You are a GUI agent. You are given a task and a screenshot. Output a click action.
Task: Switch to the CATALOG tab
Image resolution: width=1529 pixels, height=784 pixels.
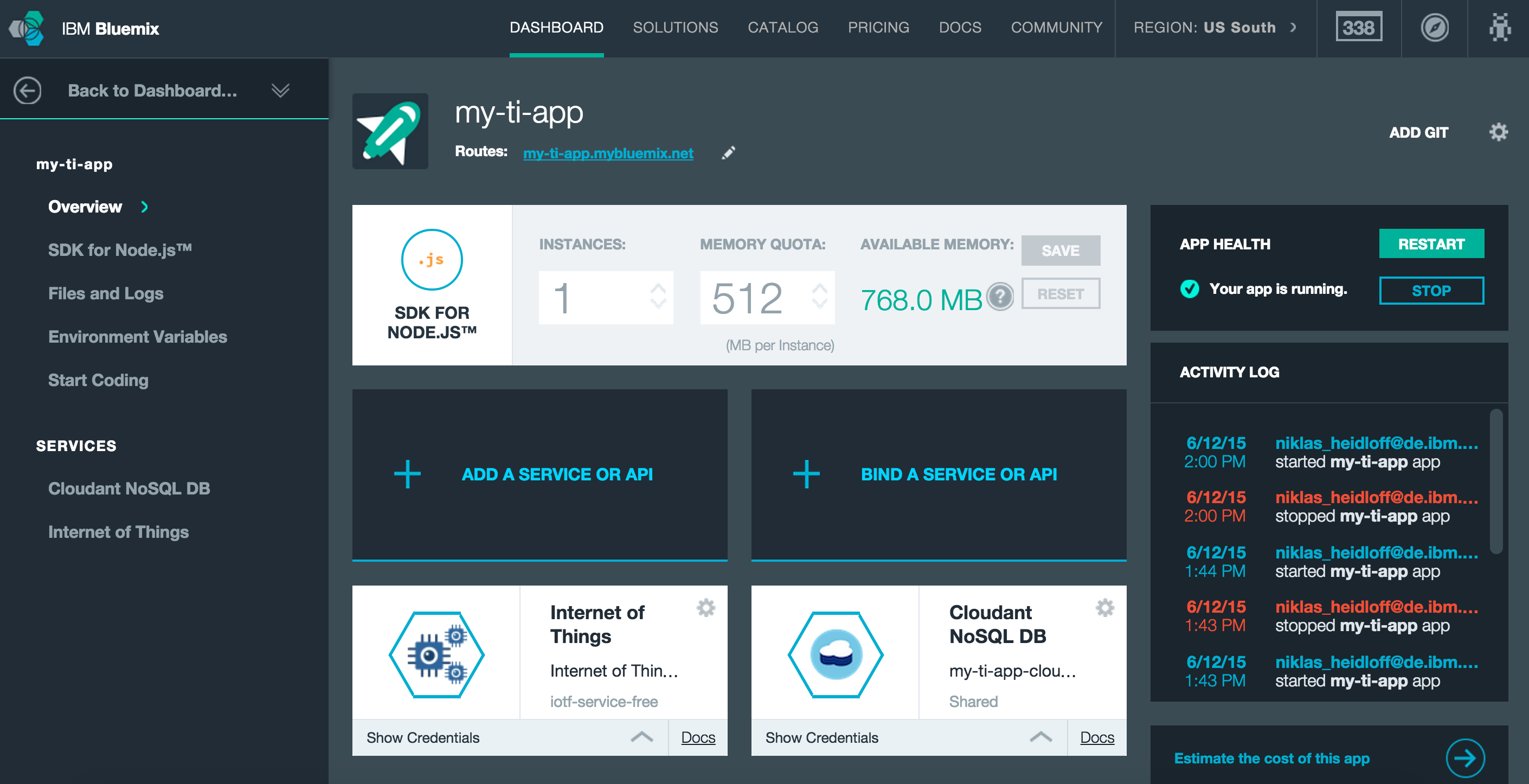tap(782, 28)
